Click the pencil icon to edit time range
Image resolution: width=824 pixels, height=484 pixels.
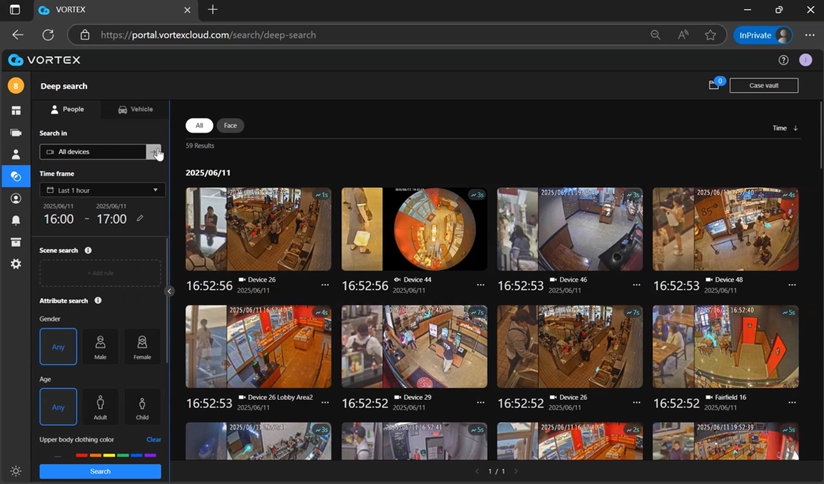coord(141,218)
